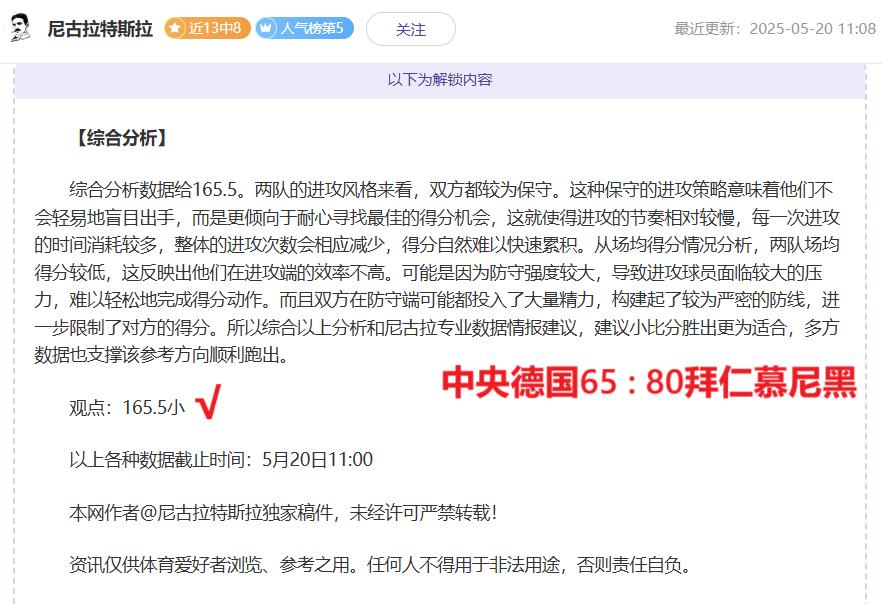
Task: Select the 【综合分析】 heading
Action: 121,138
